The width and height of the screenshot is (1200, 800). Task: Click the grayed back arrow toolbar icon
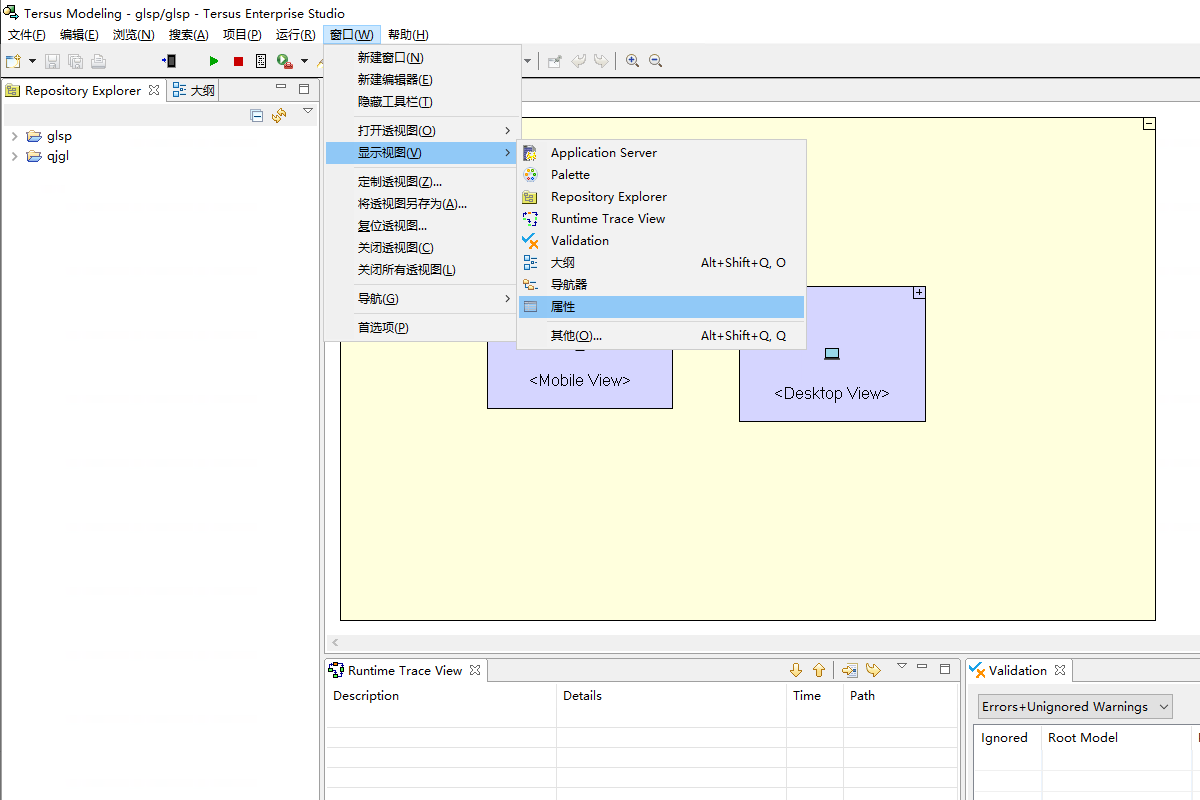click(578, 61)
